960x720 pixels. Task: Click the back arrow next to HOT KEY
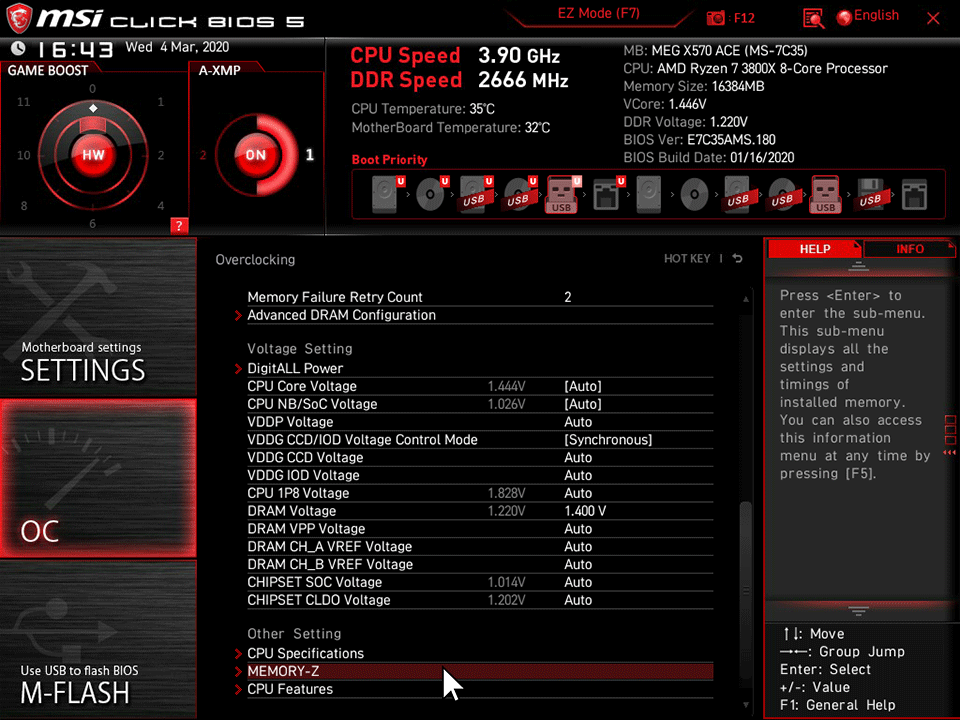[738, 258]
